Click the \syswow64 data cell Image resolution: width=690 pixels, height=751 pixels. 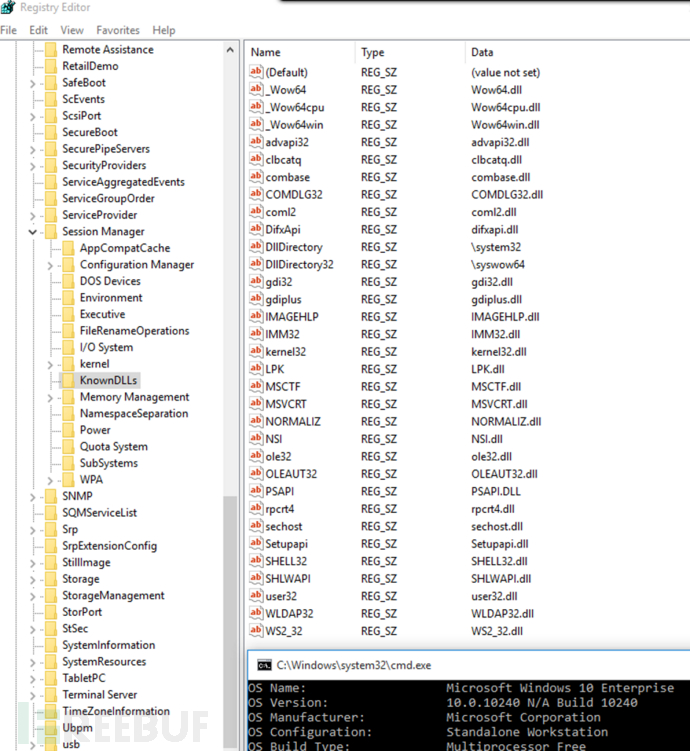[498, 264]
